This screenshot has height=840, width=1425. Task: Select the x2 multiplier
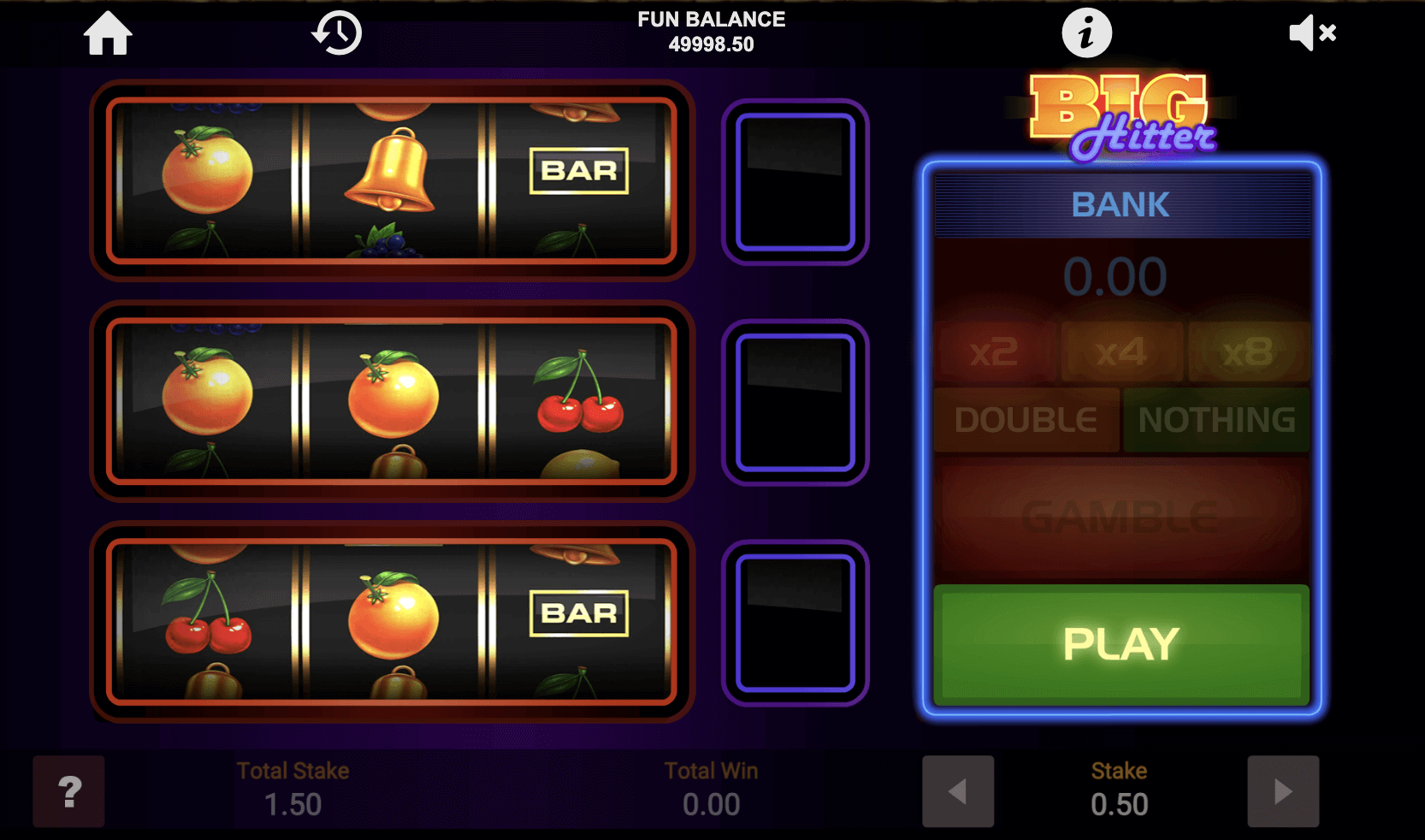click(995, 352)
